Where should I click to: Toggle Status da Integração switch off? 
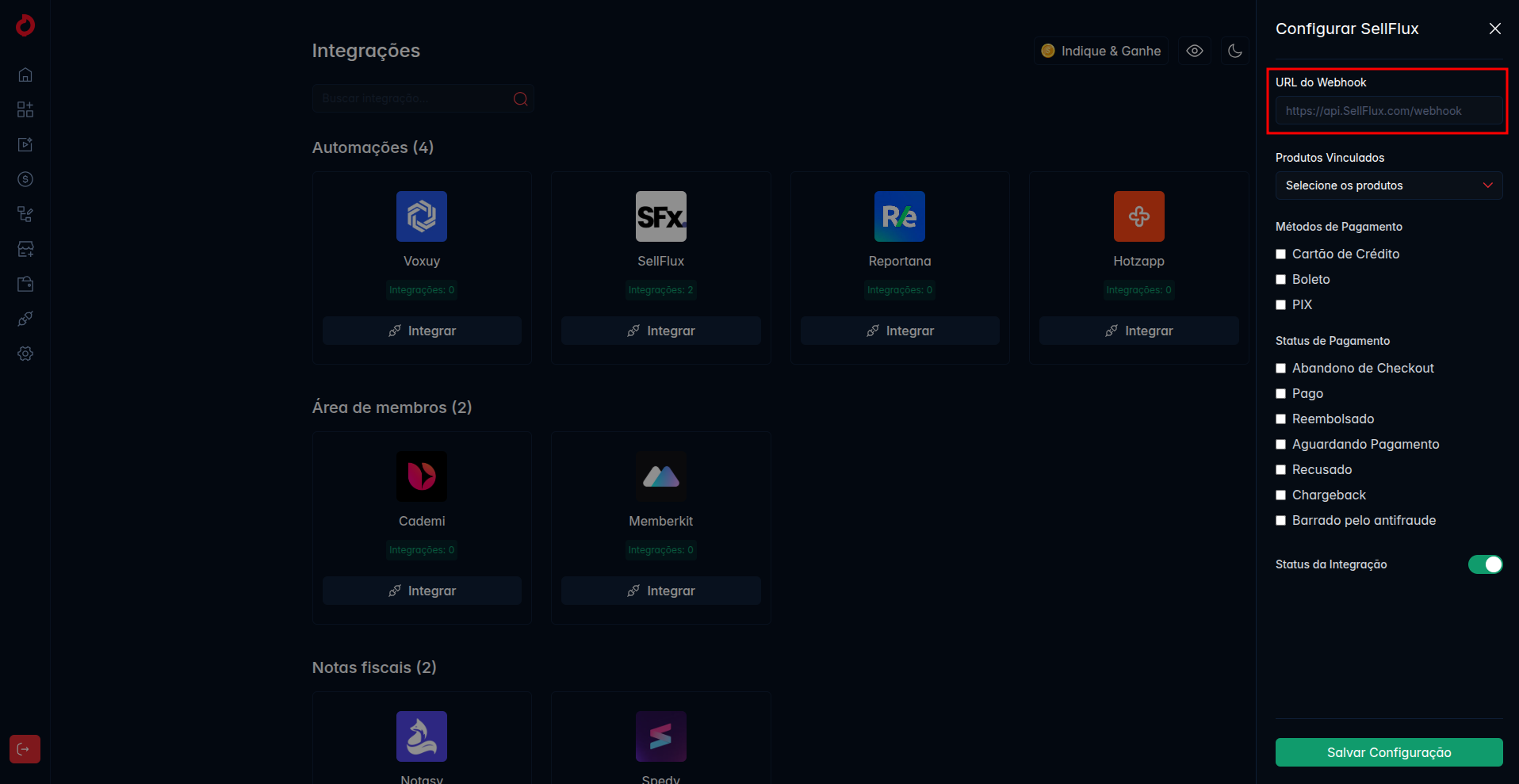click(1485, 564)
